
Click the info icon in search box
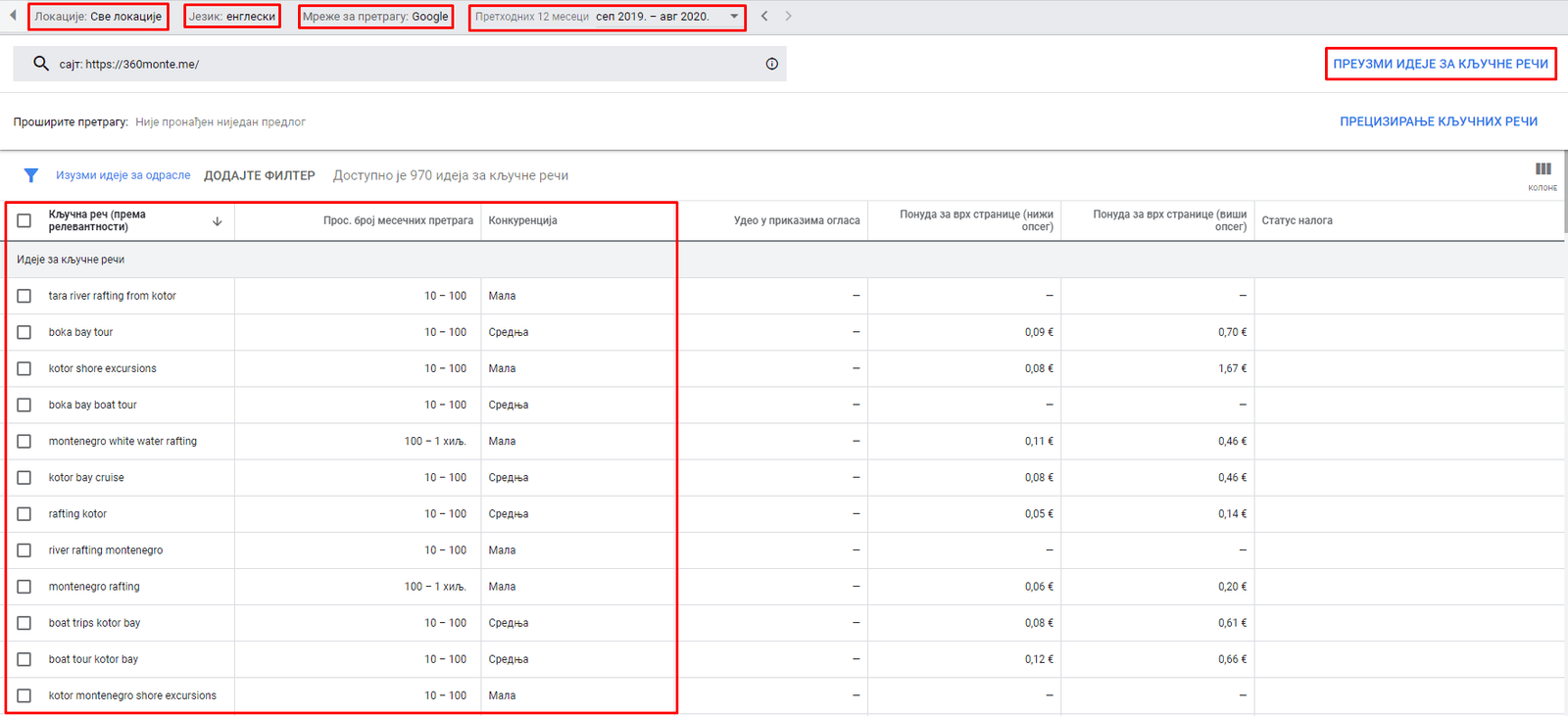click(x=772, y=64)
